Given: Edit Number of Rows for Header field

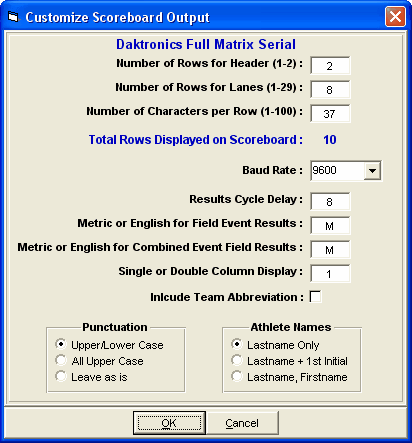Looking at the screenshot, I should (330, 66).
